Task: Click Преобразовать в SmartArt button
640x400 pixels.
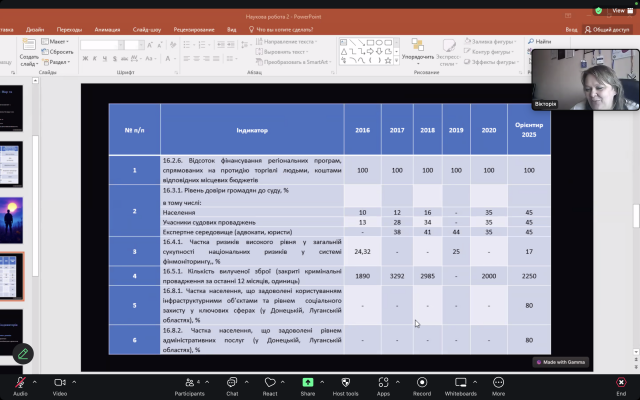Action: point(293,62)
